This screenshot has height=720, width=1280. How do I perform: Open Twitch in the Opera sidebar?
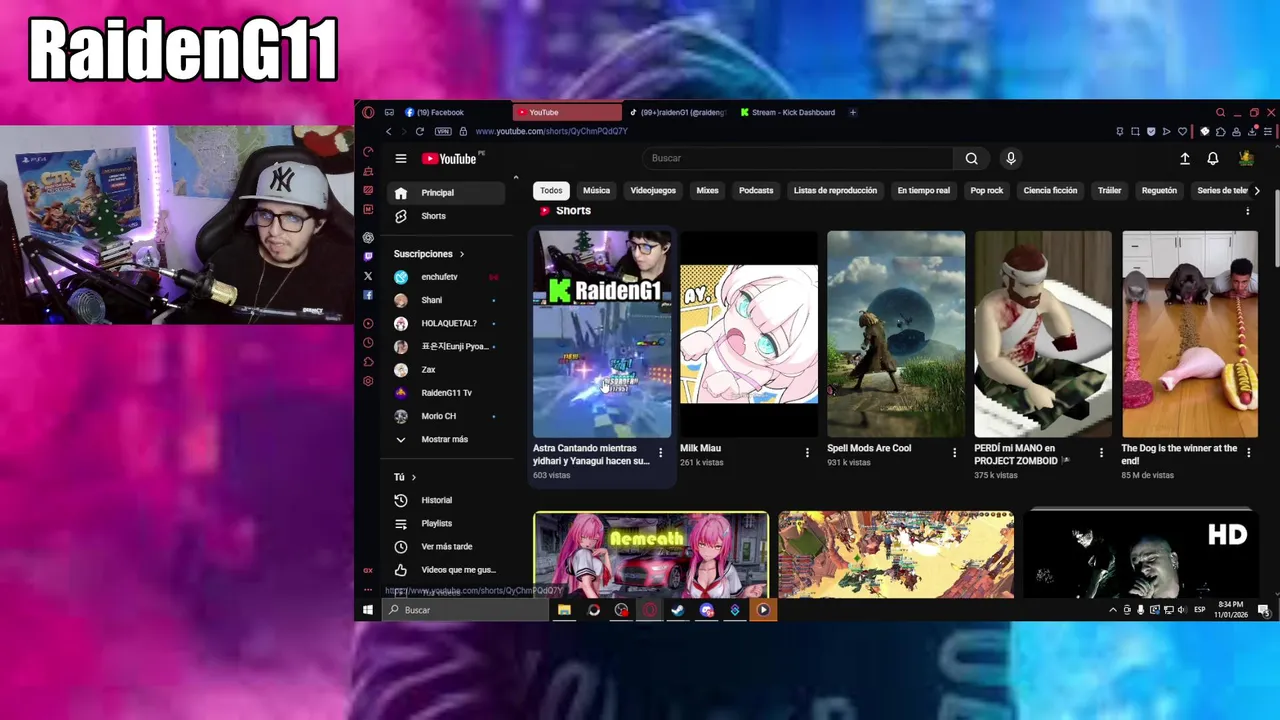click(x=368, y=257)
